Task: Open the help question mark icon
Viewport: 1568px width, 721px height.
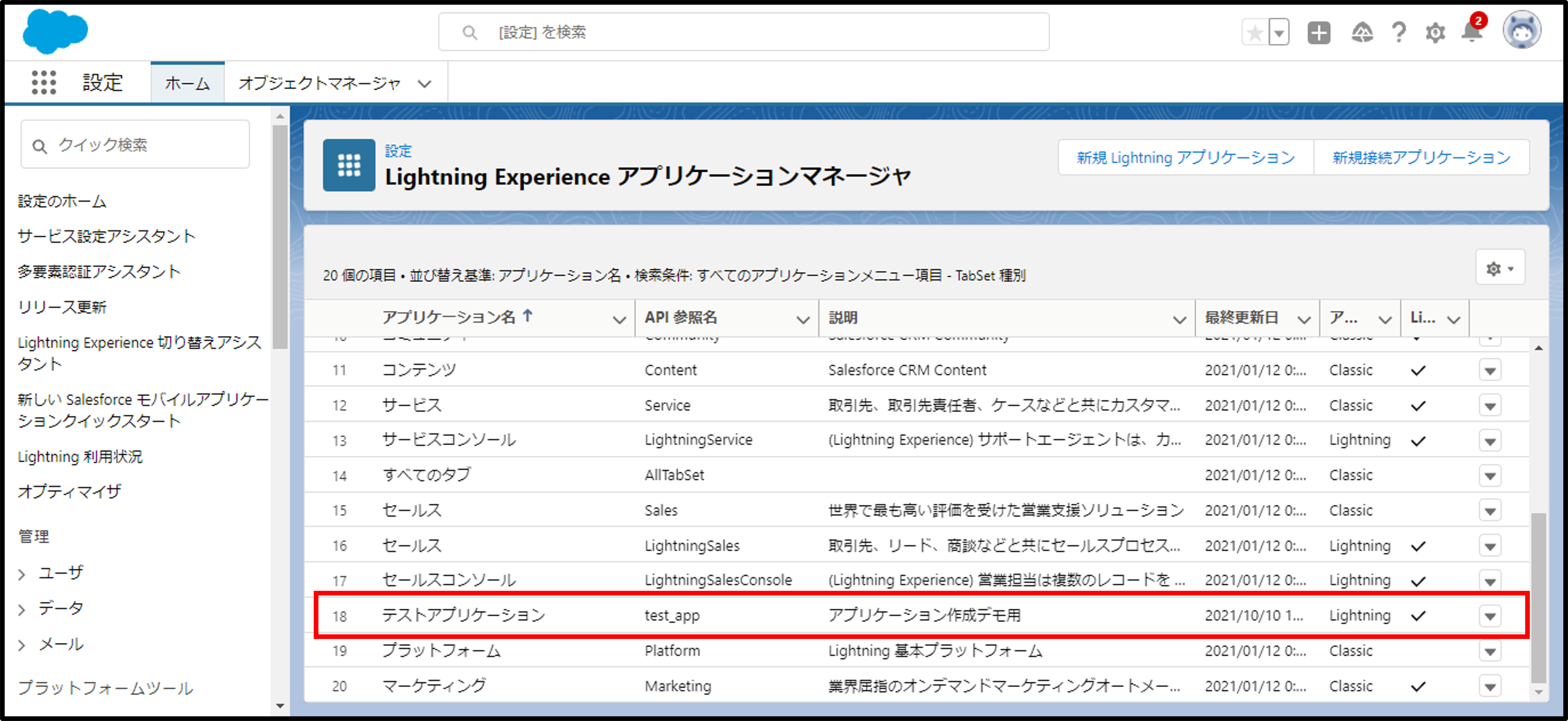Action: pyautogui.click(x=1399, y=32)
